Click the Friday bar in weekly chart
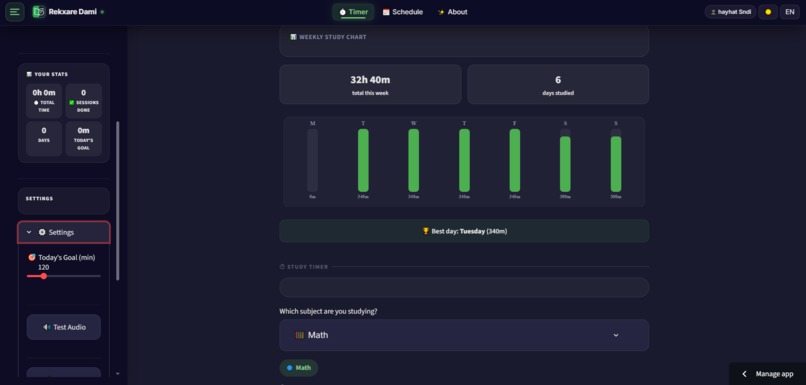806x385 pixels. pyautogui.click(x=515, y=160)
